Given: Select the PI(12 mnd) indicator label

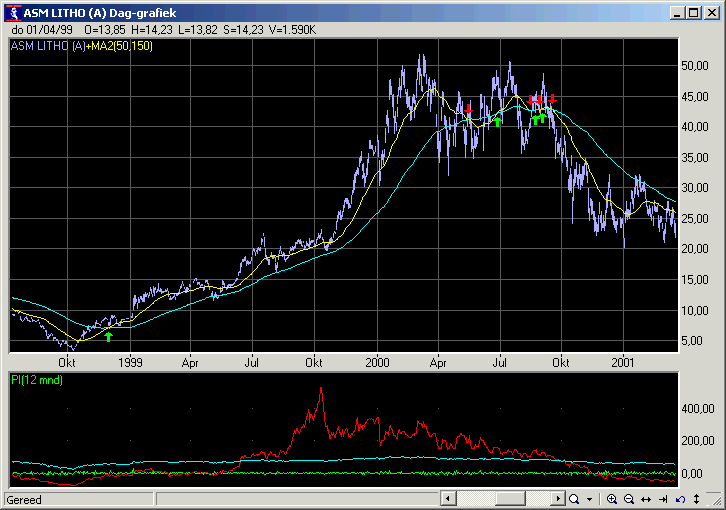Looking at the screenshot, I should (x=37, y=380).
